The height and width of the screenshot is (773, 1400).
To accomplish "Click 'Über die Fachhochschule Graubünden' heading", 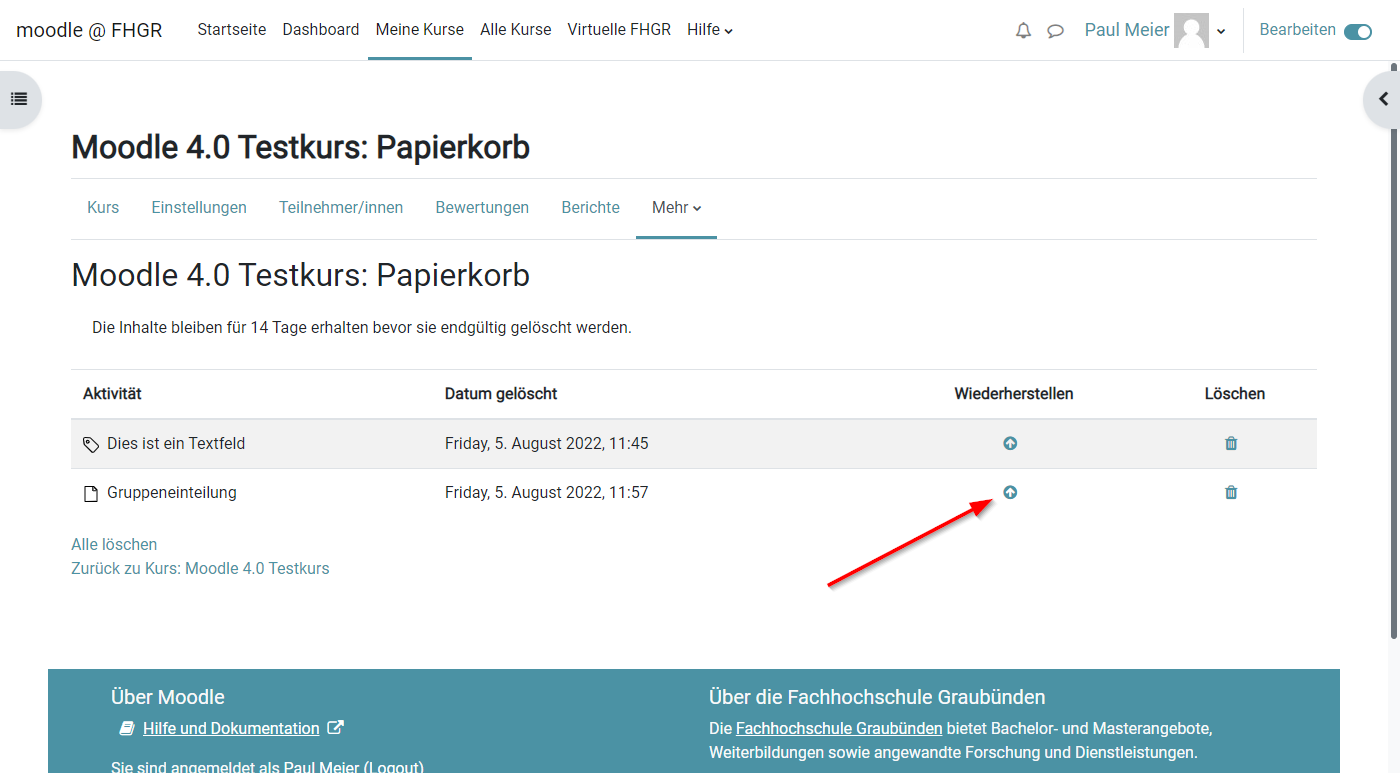I will (877, 697).
